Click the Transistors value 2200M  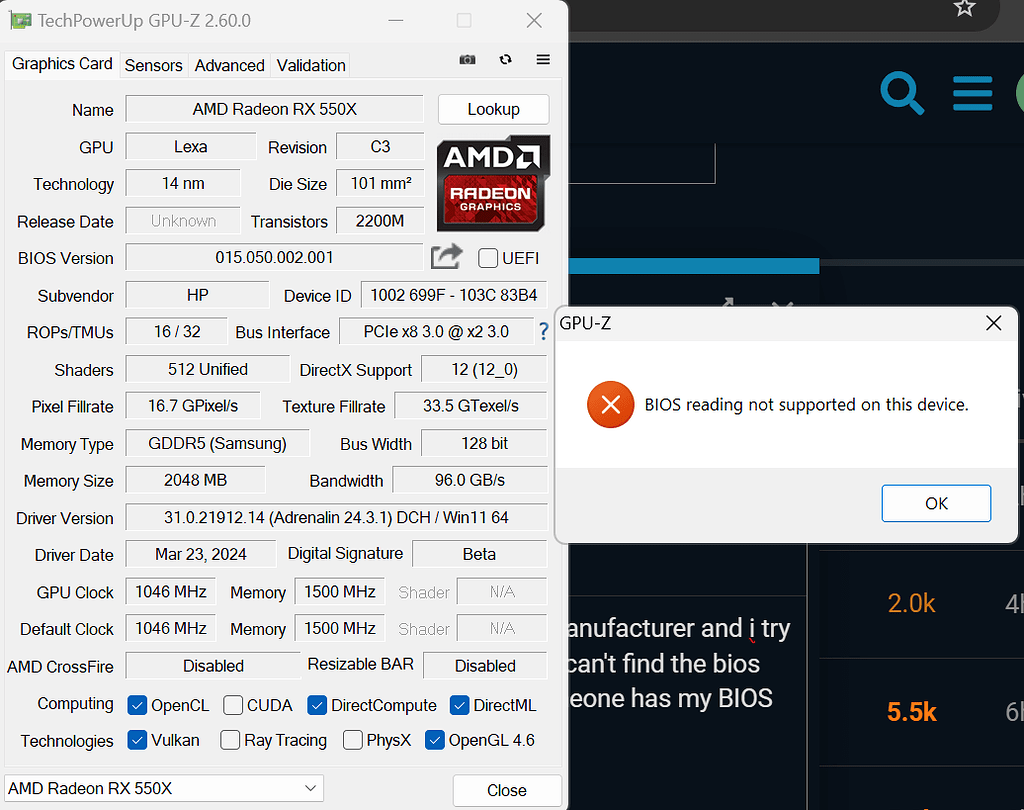point(380,221)
